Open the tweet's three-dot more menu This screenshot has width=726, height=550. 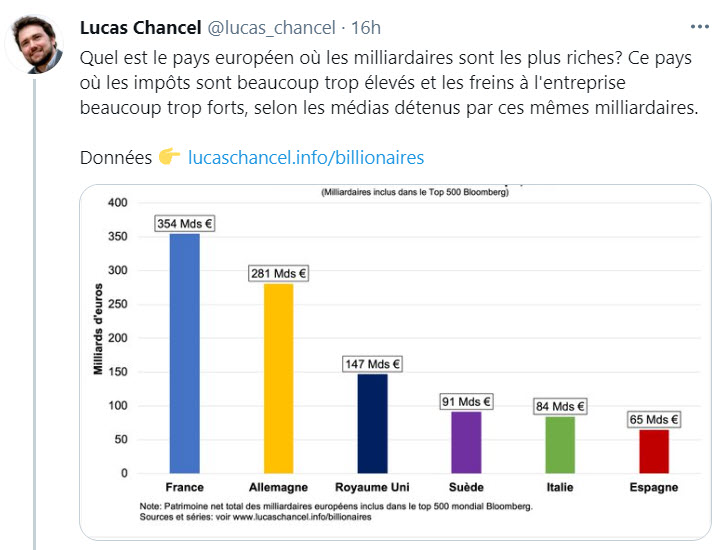click(700, 25)
